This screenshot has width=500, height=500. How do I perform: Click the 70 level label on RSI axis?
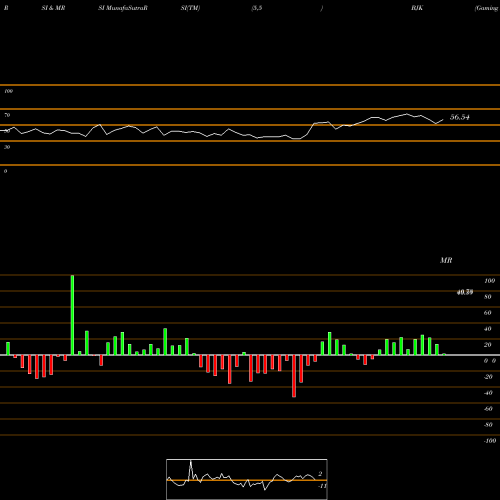[x=7, y=115]
